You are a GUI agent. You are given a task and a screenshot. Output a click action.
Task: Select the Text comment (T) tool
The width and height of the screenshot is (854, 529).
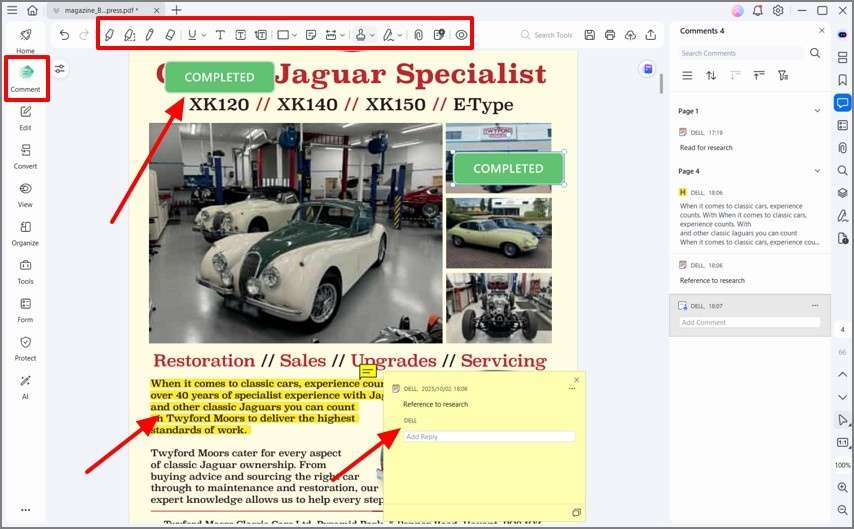[220, 35]
